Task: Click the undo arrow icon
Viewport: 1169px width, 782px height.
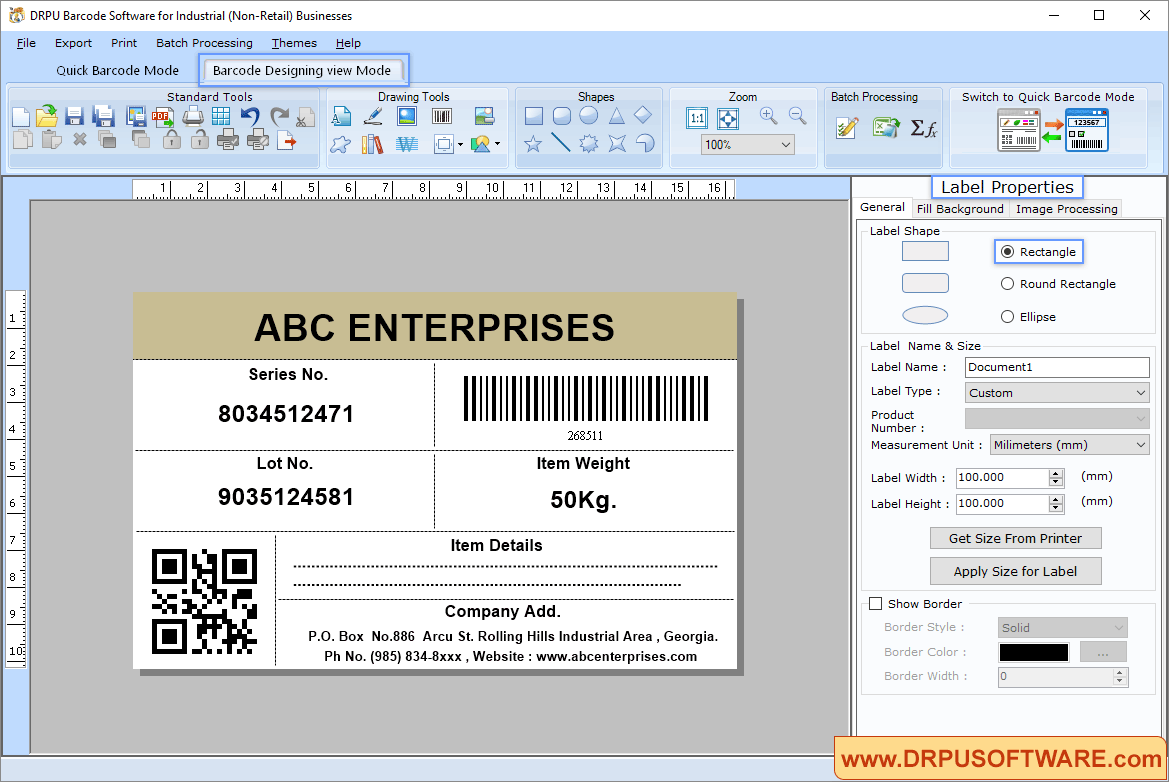Action: 250,116
